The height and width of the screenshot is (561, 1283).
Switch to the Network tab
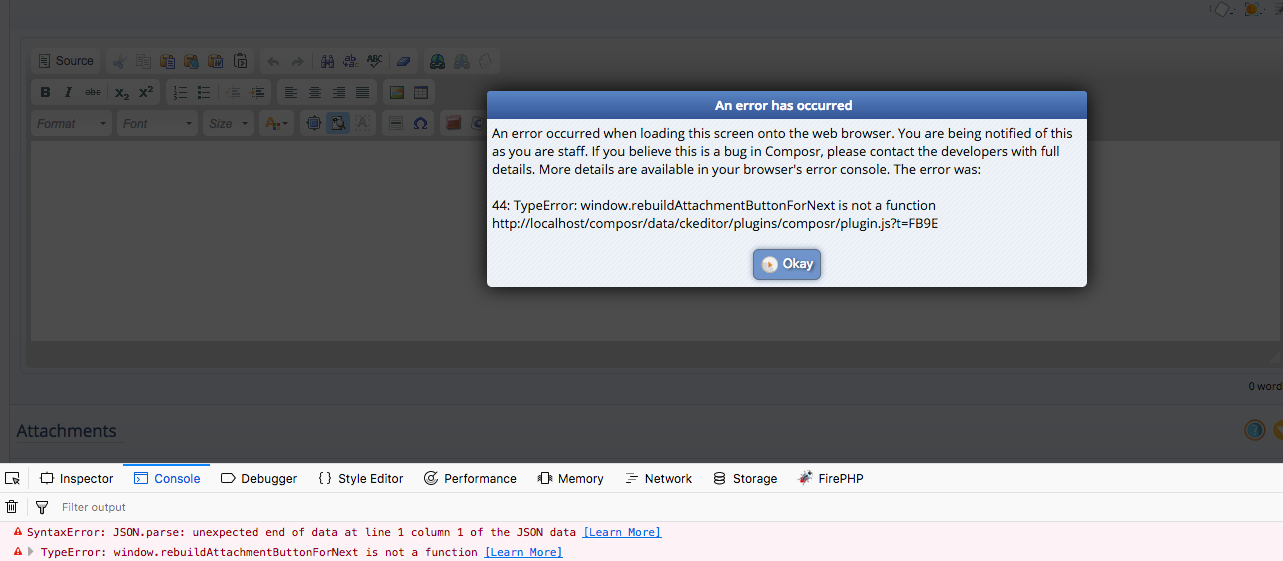click(658, 479)
